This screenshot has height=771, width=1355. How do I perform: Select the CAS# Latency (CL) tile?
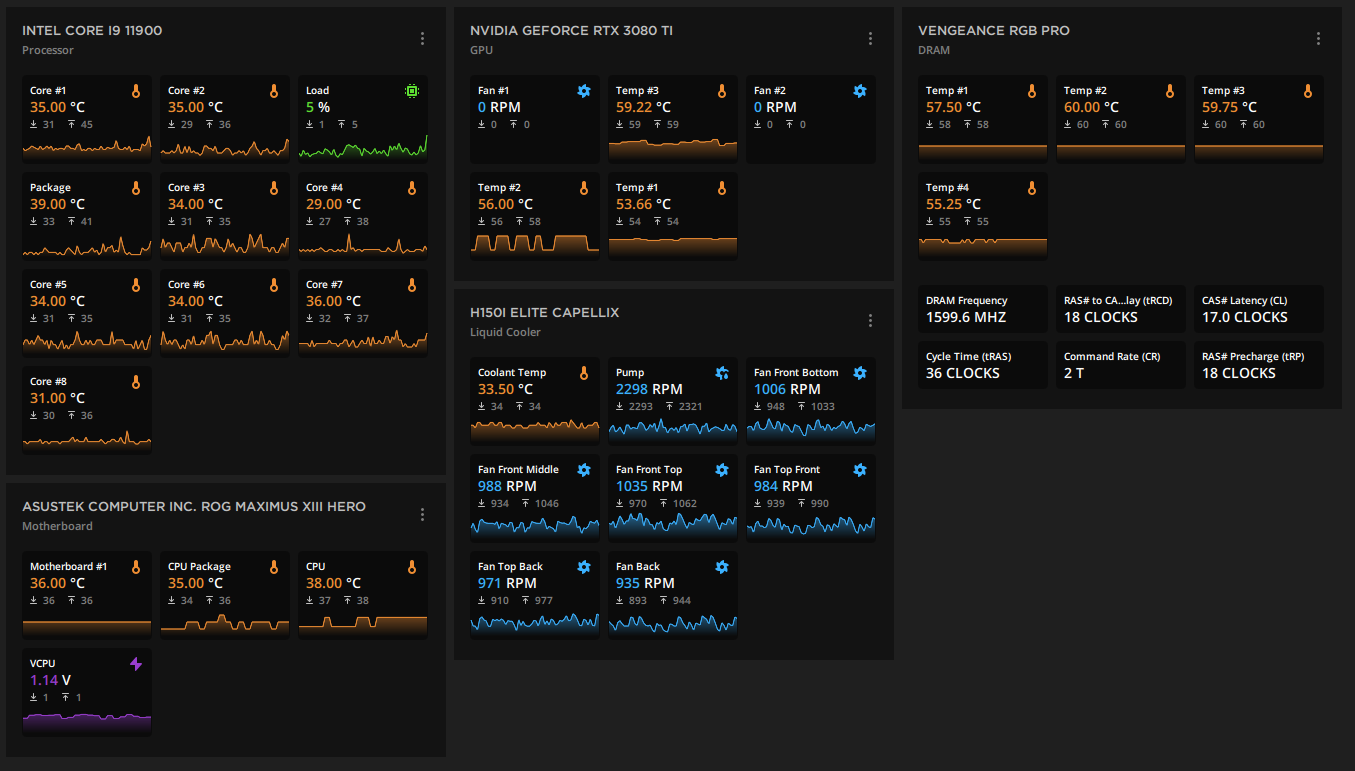(x=1259, y=309)
